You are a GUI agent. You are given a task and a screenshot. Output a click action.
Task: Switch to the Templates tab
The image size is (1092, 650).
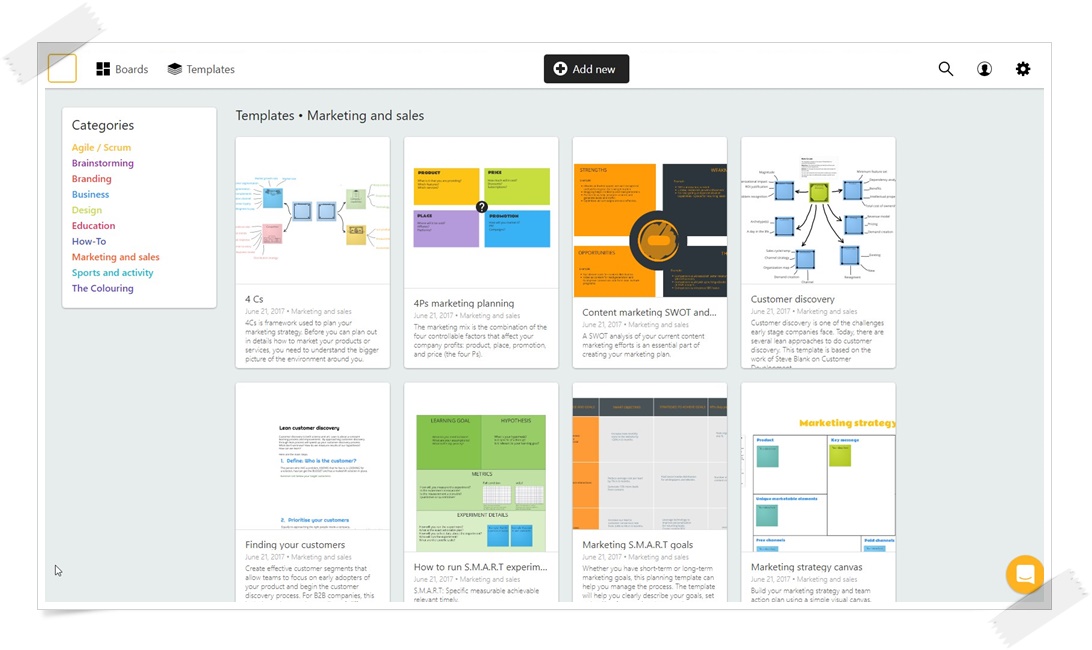pyautogui.click(x=201, y=69)
